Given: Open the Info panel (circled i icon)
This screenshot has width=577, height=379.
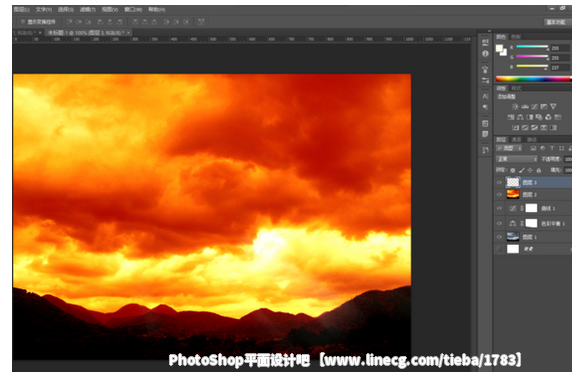Looking at the screenshot, I should 485,54.
